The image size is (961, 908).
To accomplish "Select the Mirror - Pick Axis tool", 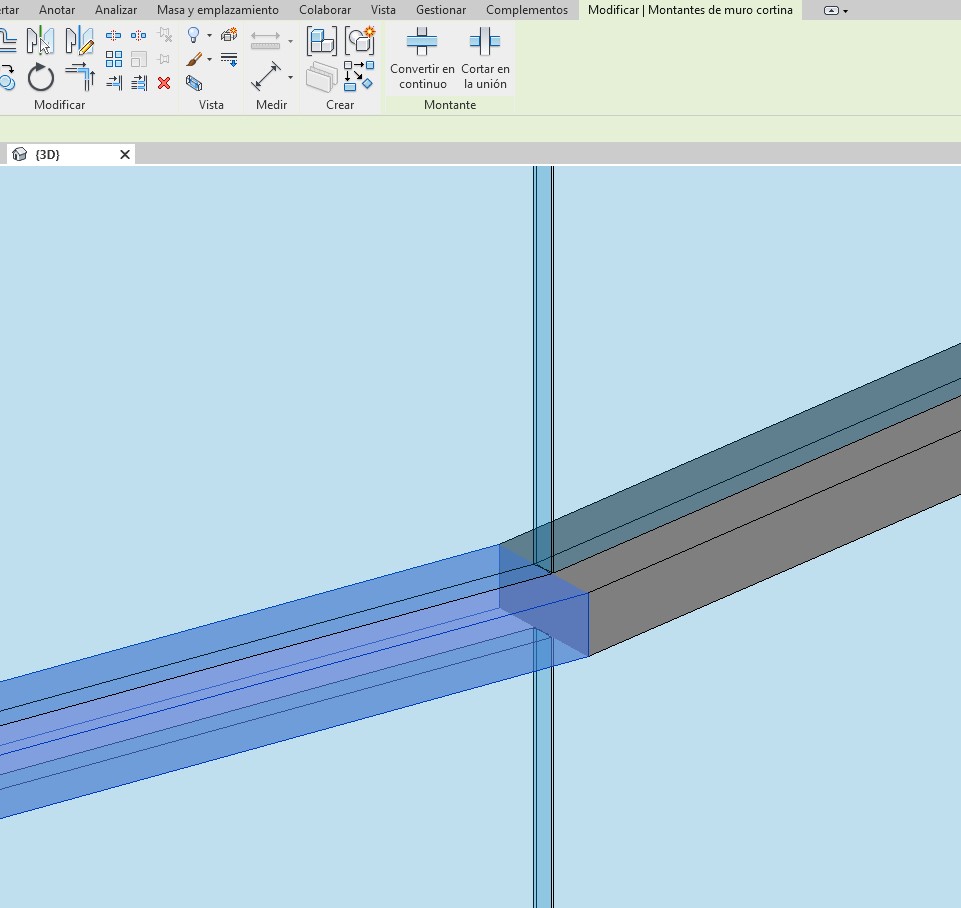I will [40, 41].
